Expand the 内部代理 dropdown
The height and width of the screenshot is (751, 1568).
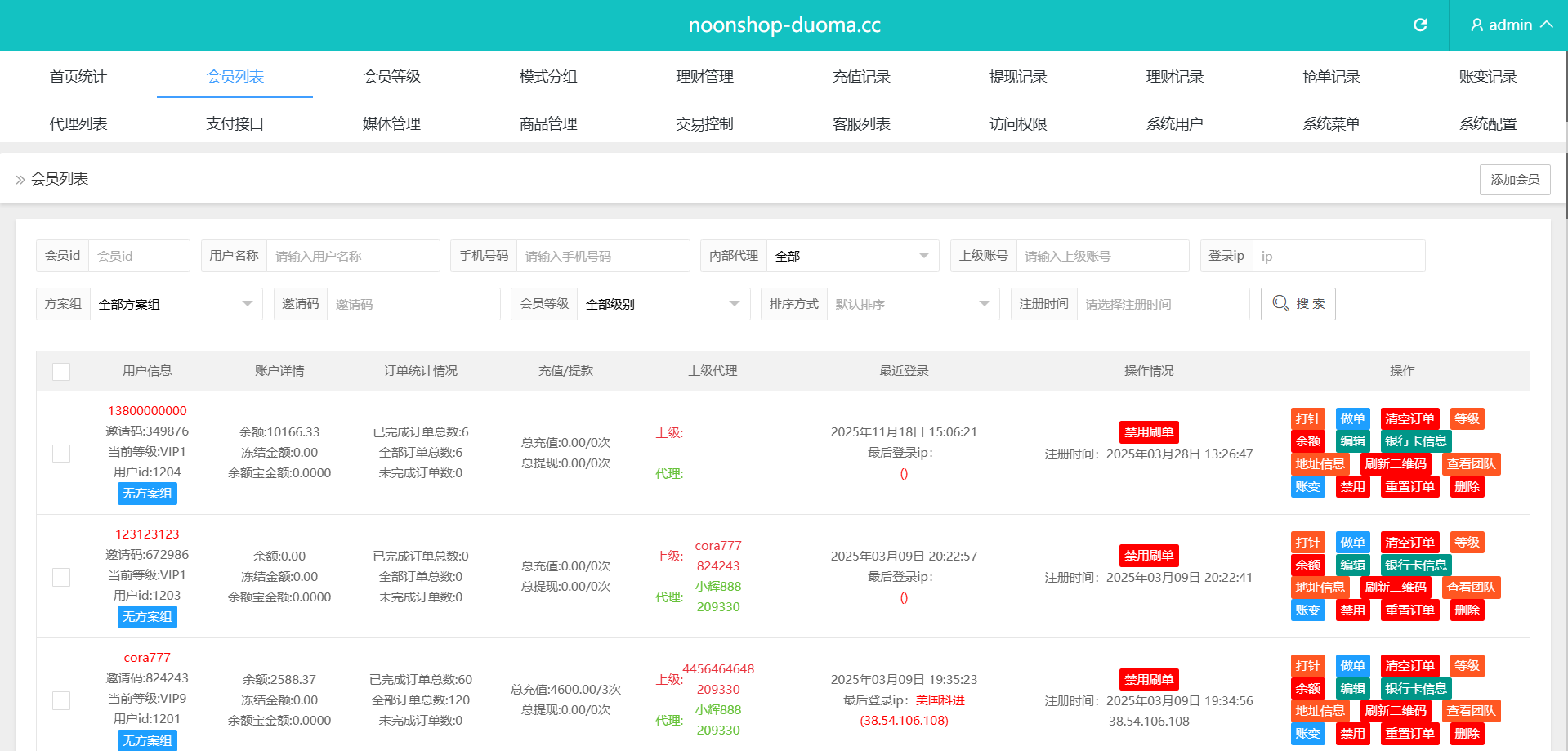[851, 256]
